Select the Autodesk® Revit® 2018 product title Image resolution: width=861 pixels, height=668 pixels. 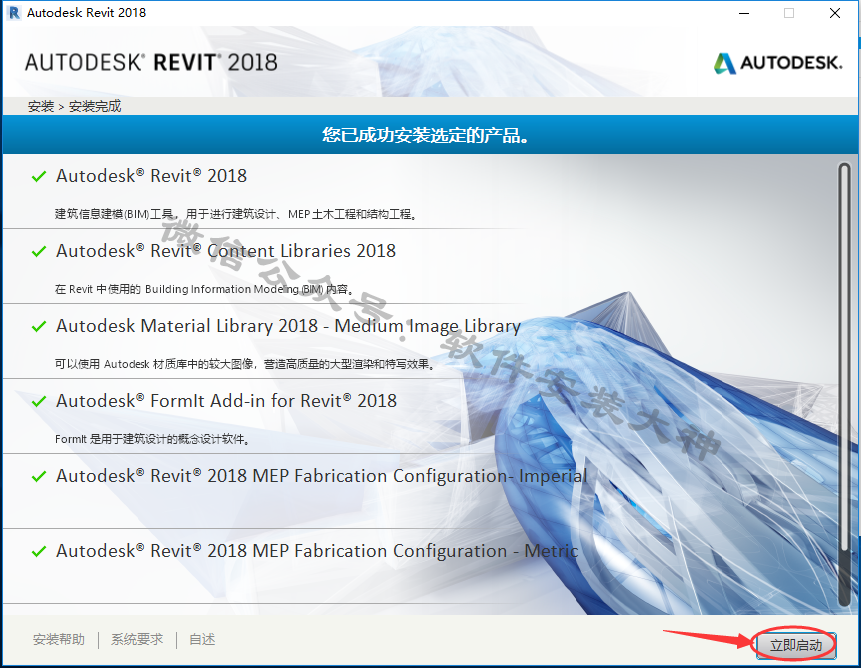click(152, 176)
